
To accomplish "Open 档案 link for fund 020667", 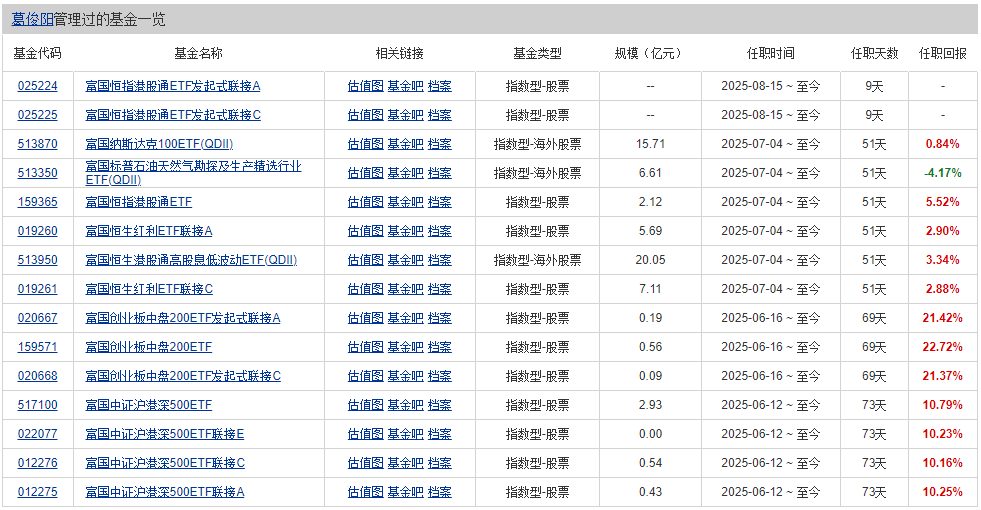I will point(439,318).
